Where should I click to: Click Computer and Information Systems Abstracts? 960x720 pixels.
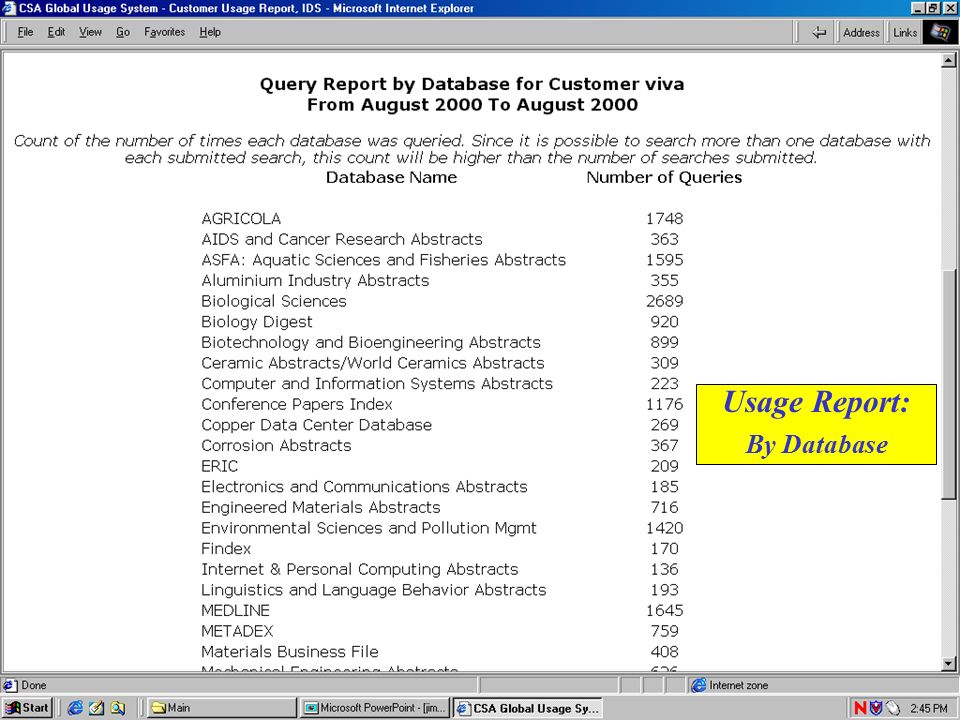coord(377,384)
